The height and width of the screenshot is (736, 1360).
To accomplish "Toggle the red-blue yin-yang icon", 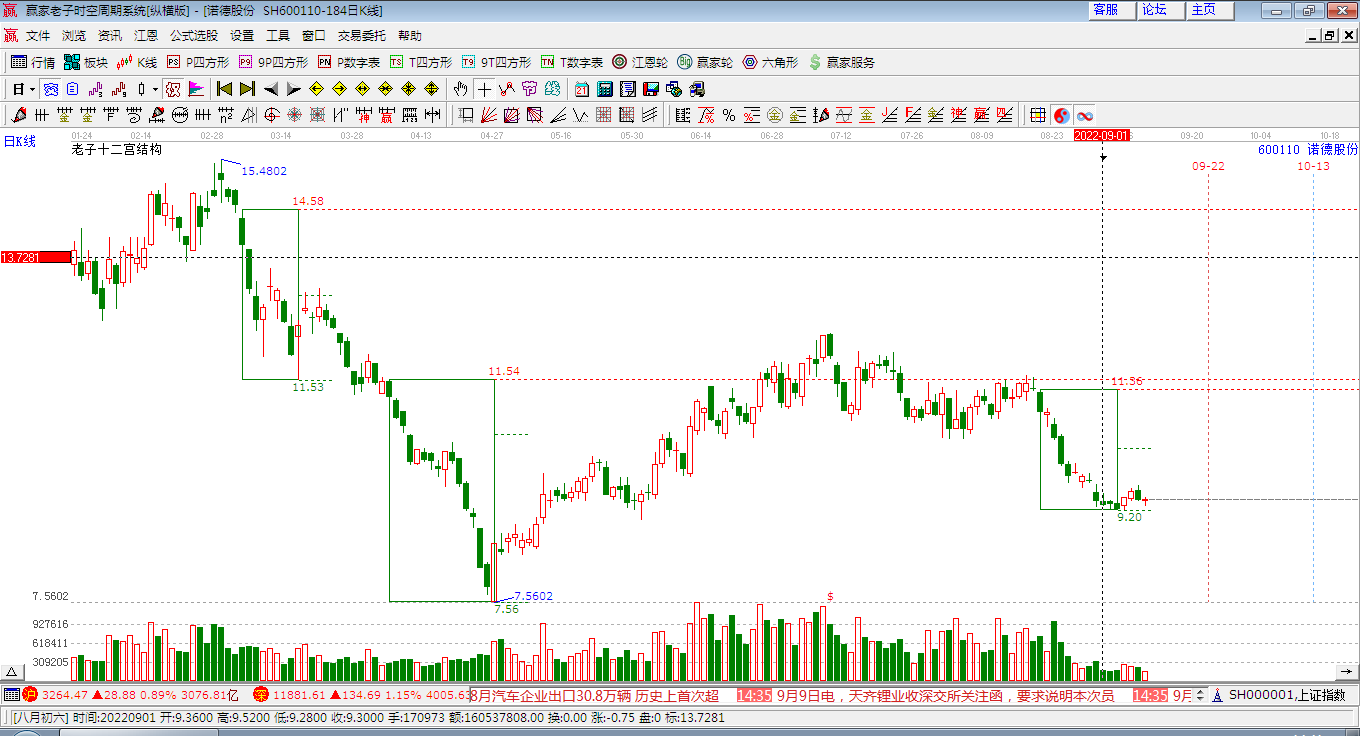I will (1061, 115).
